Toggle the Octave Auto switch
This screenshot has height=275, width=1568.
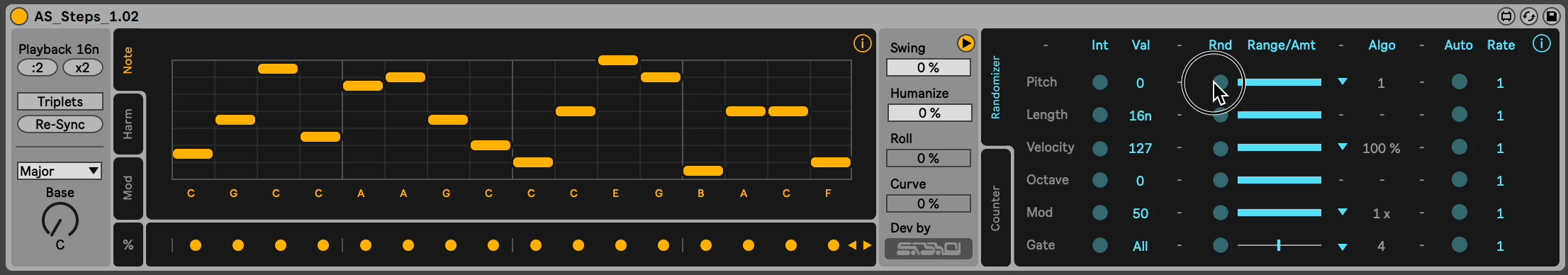click(x=1459, y=180)
